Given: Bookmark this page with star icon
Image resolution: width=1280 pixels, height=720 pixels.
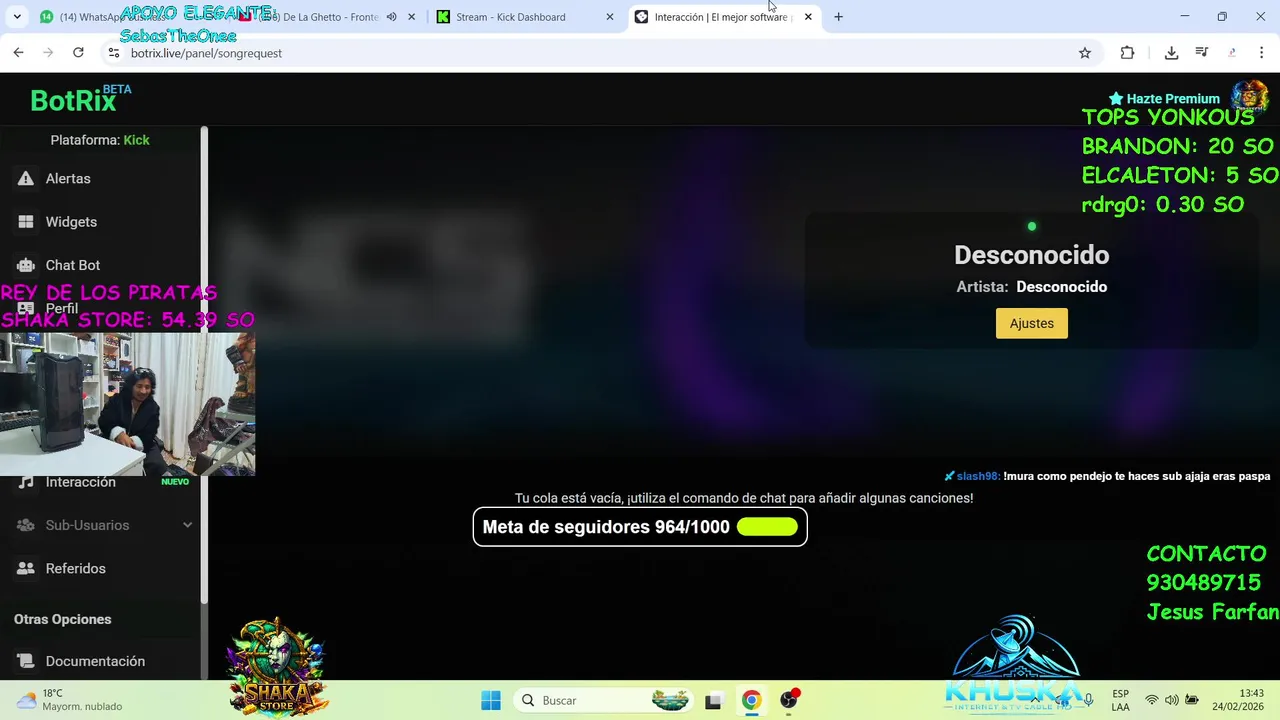Looking at the screenshot, I should 1085,53.
